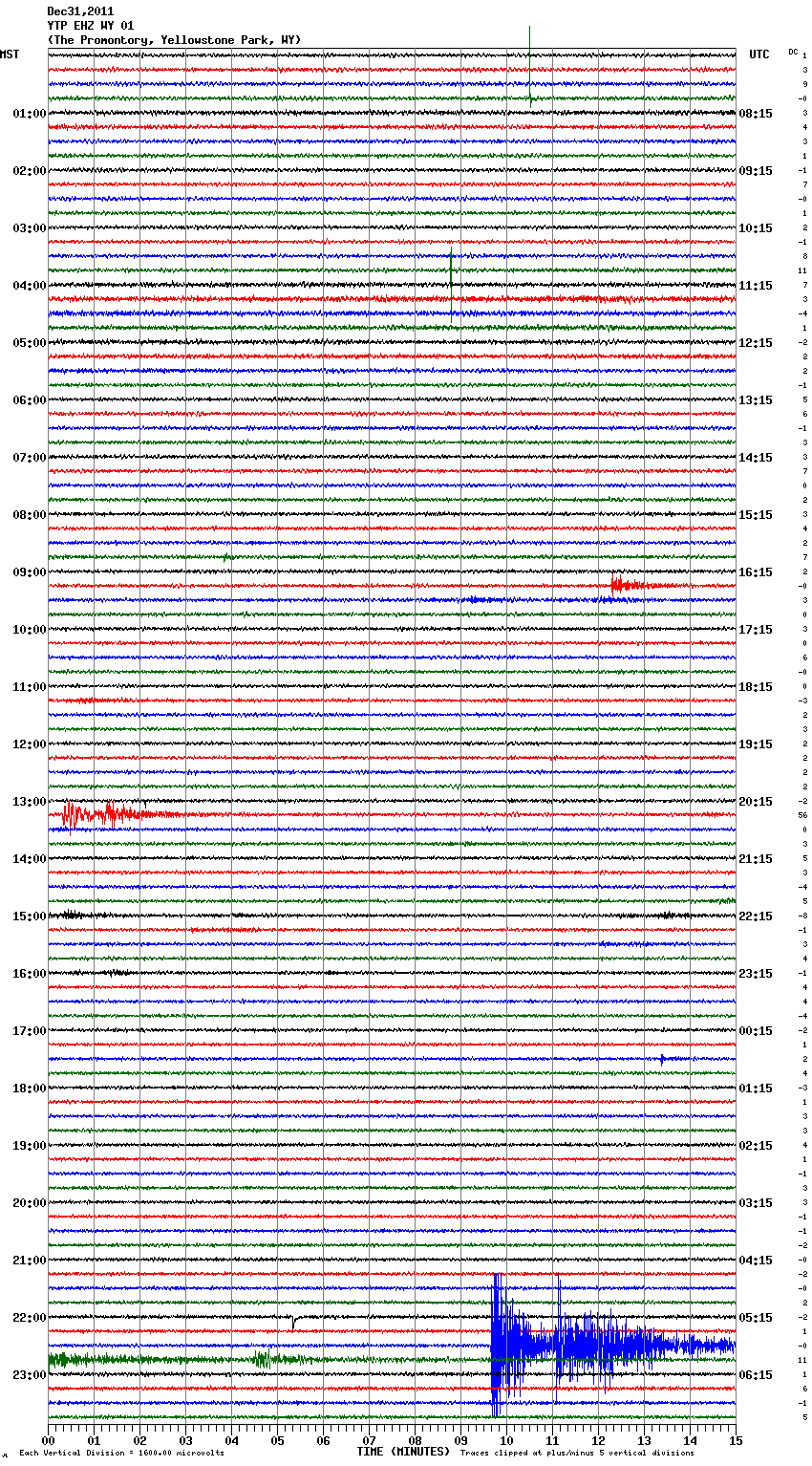Click minute tick label '07' on bottom axis
This screenshot has width=812, height=1466.
(x=369, y=1440)
